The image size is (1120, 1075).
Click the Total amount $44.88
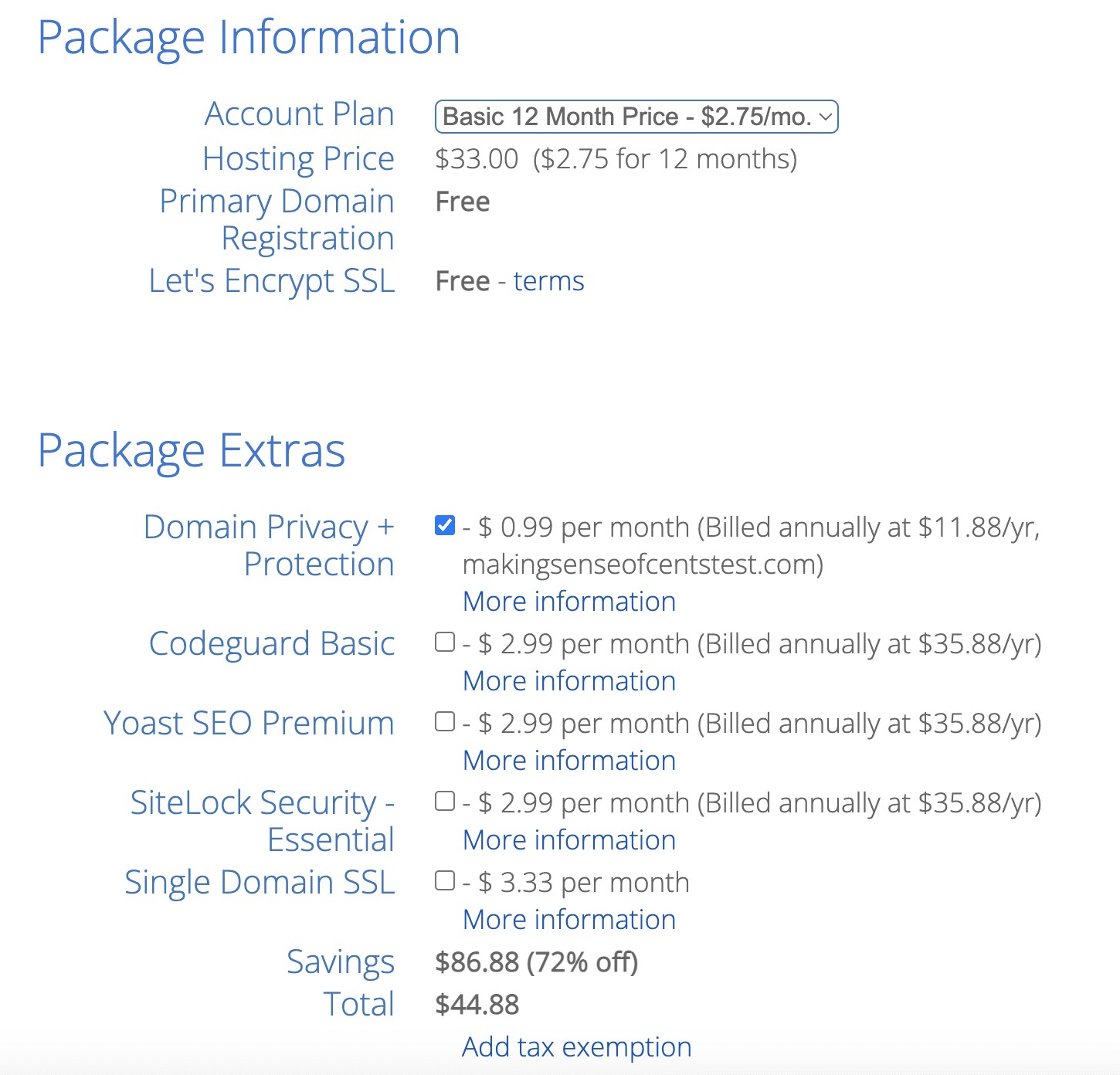477,1005
